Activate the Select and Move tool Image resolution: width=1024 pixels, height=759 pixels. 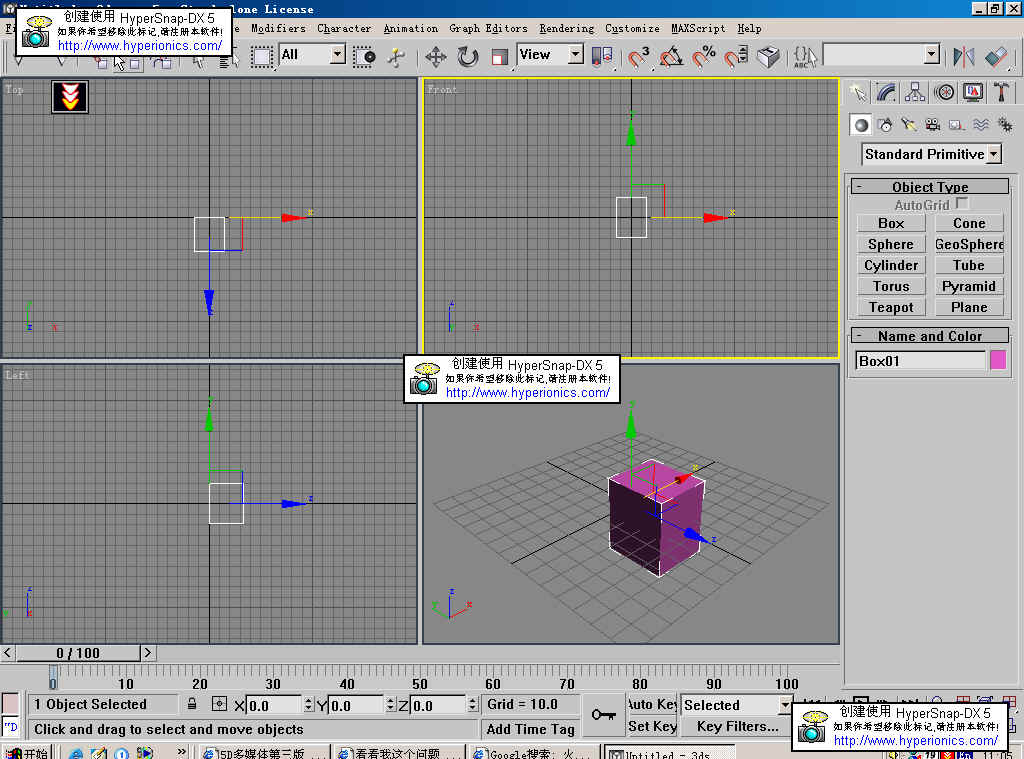click(x=436, y=57)
